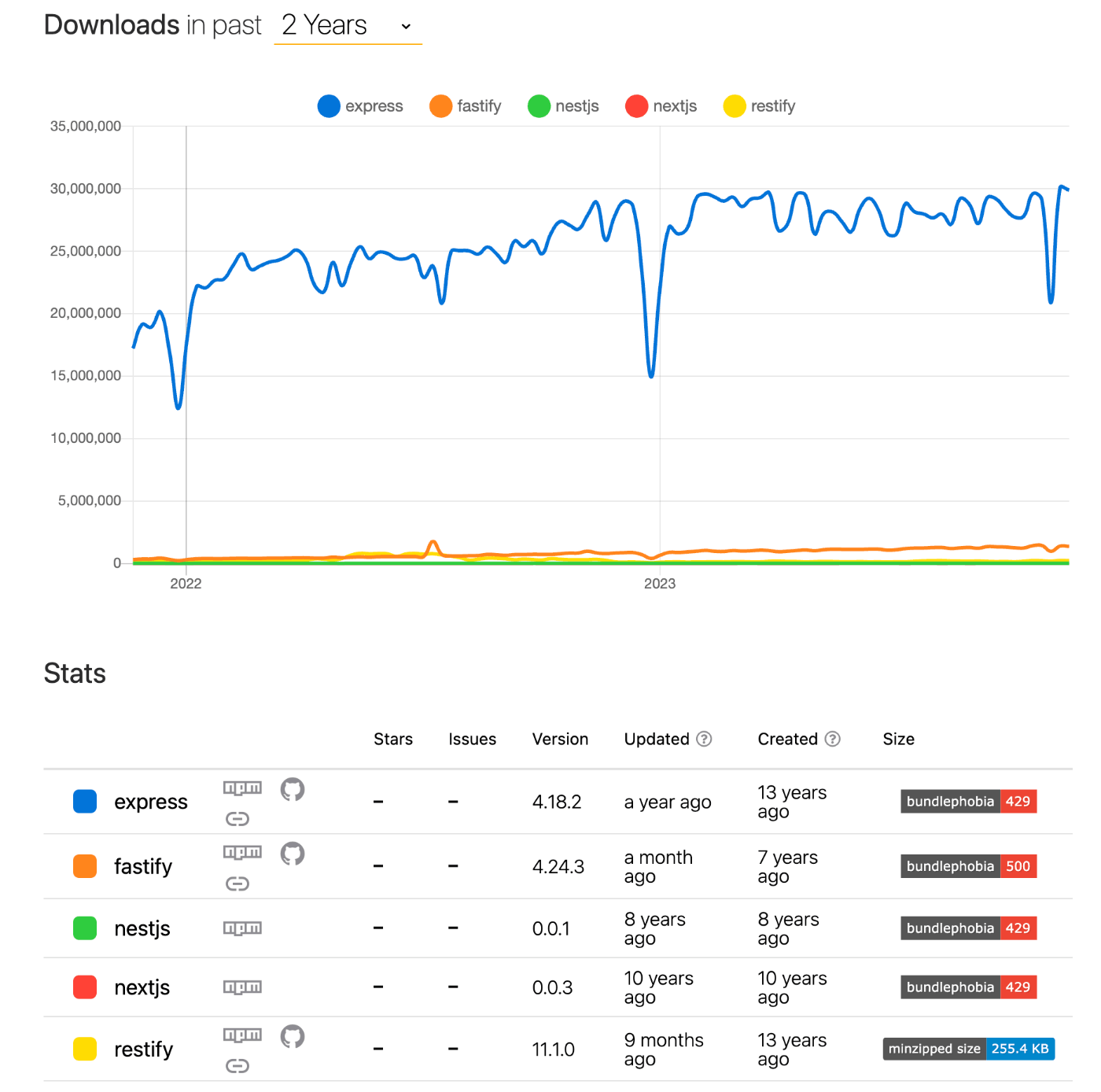1101x1092 pixels.
Task: Click the Size column header
Action: 899,740
